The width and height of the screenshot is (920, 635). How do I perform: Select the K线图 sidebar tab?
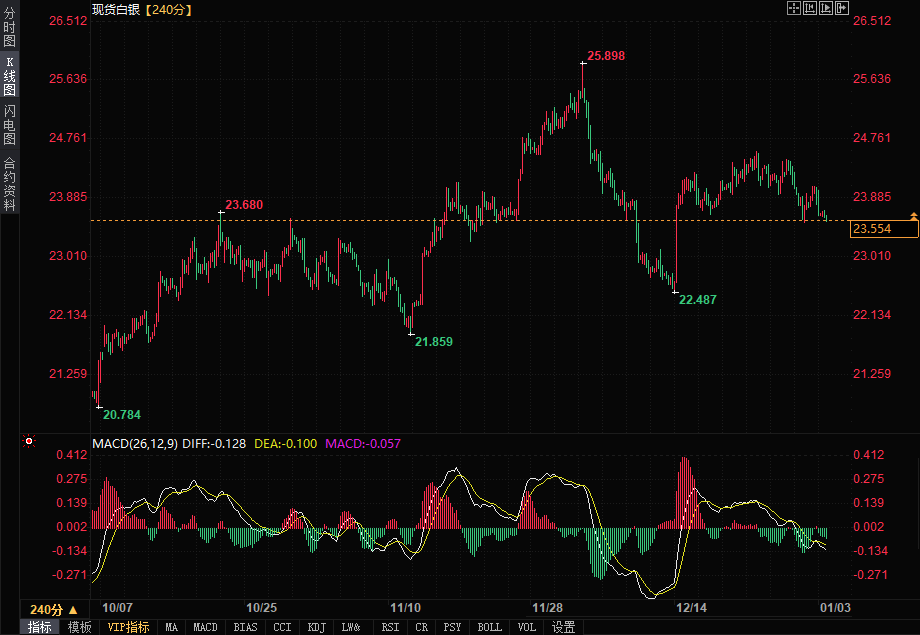(9, 76)
